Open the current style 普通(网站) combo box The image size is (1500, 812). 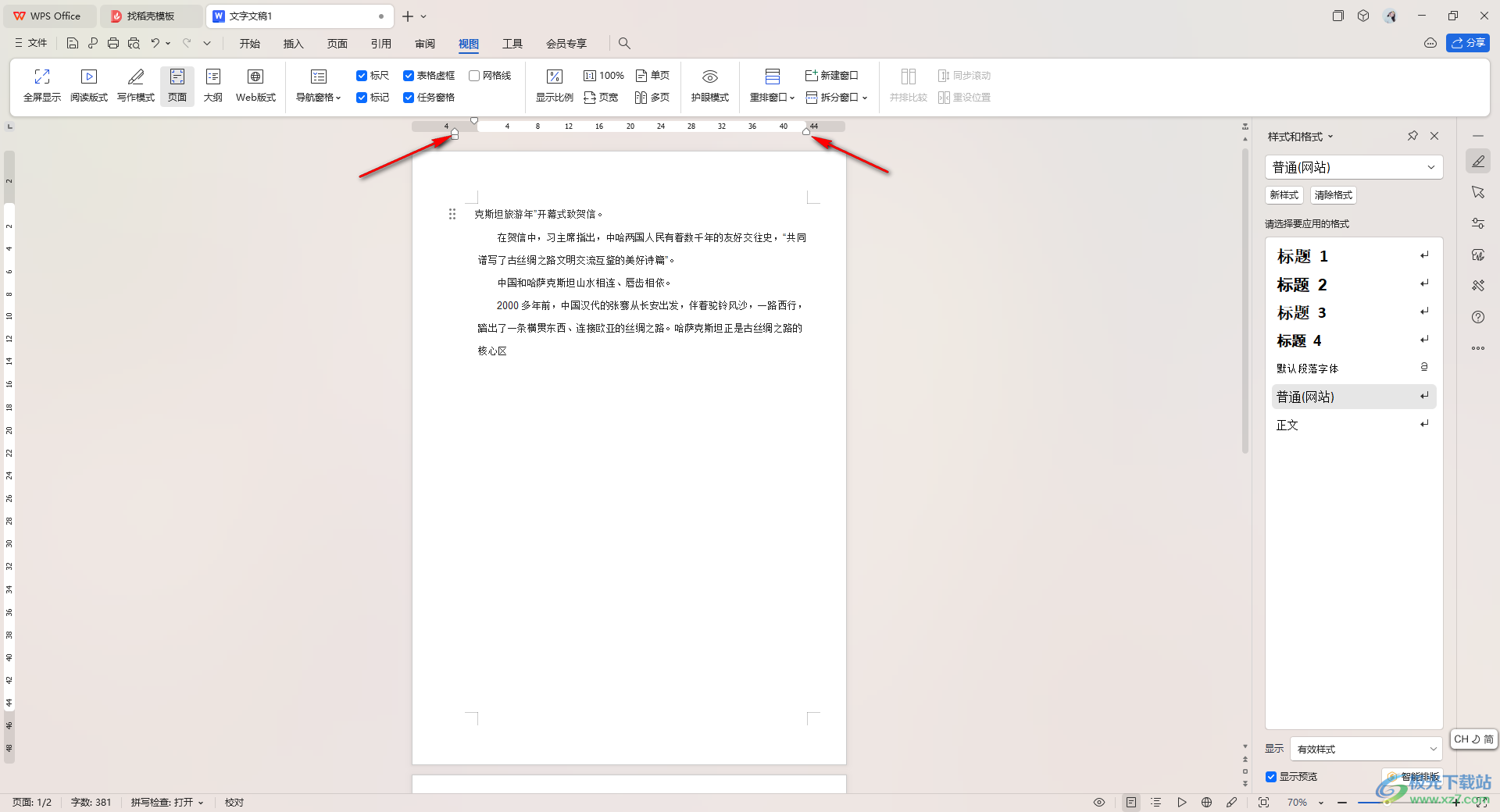point(1354,167)
